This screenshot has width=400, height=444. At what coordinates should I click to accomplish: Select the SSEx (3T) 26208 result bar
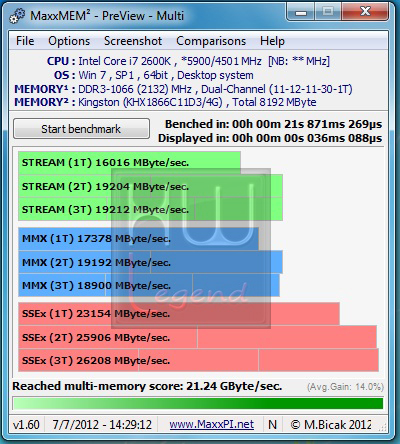[x=198, y=360]
